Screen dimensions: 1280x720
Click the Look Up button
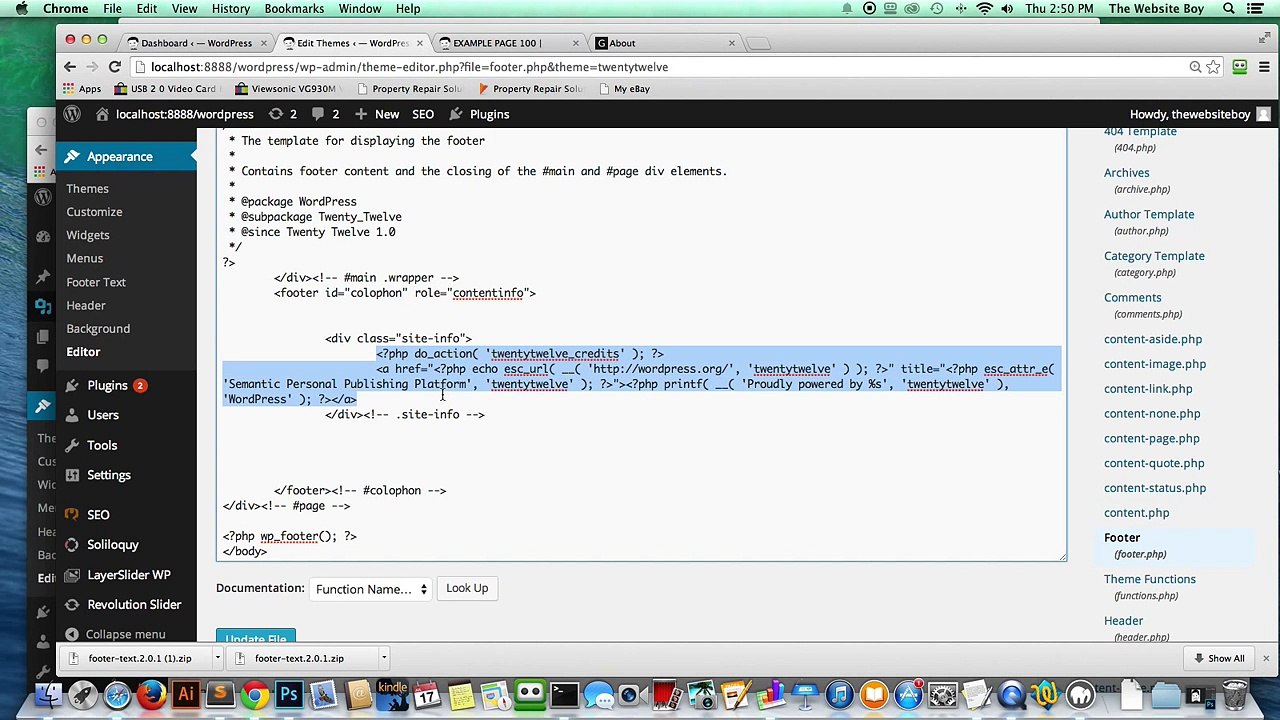(467, 588)
